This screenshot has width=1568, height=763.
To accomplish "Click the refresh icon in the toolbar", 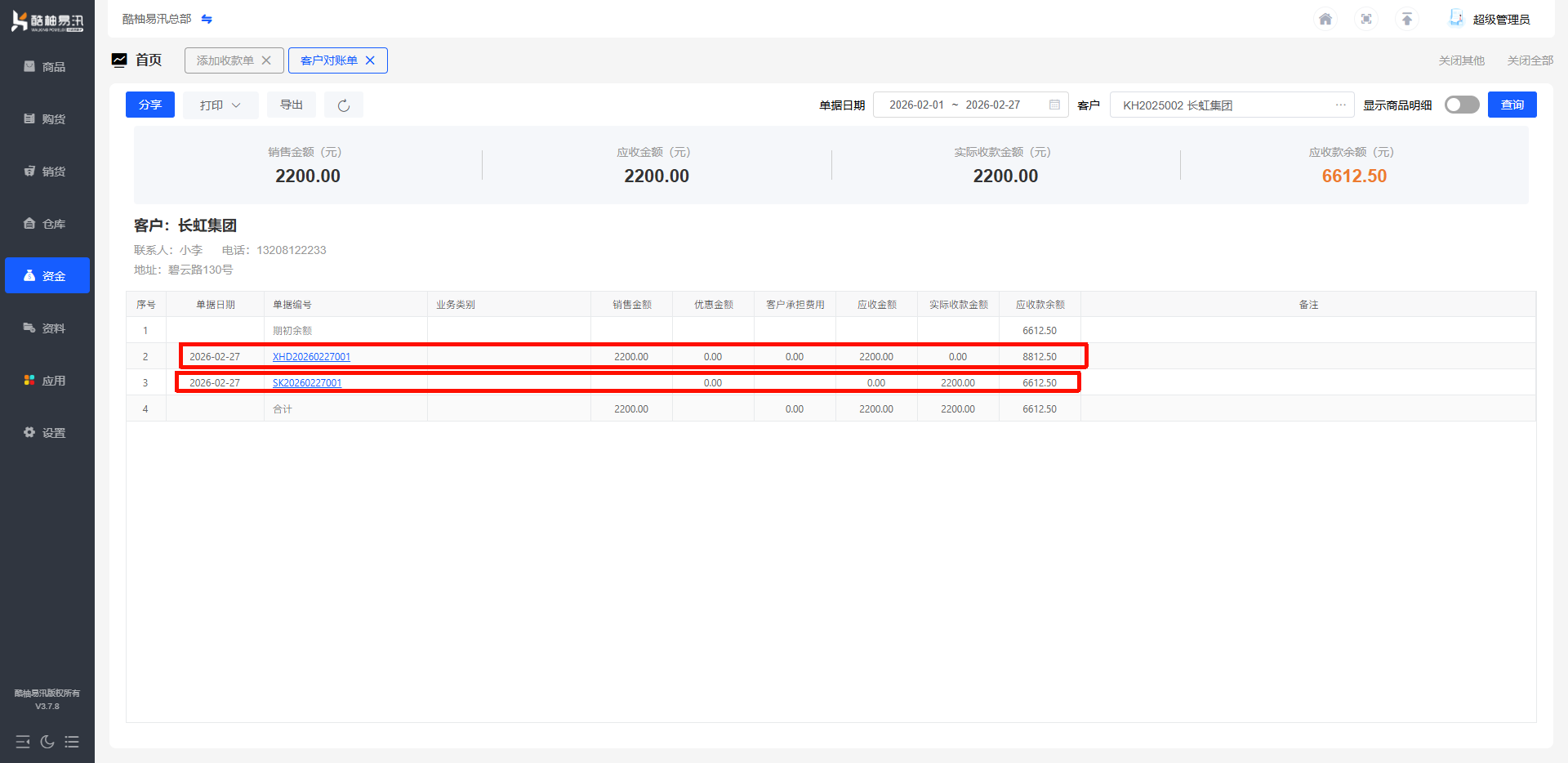I will pyautogui.click(x=344, y=105).
